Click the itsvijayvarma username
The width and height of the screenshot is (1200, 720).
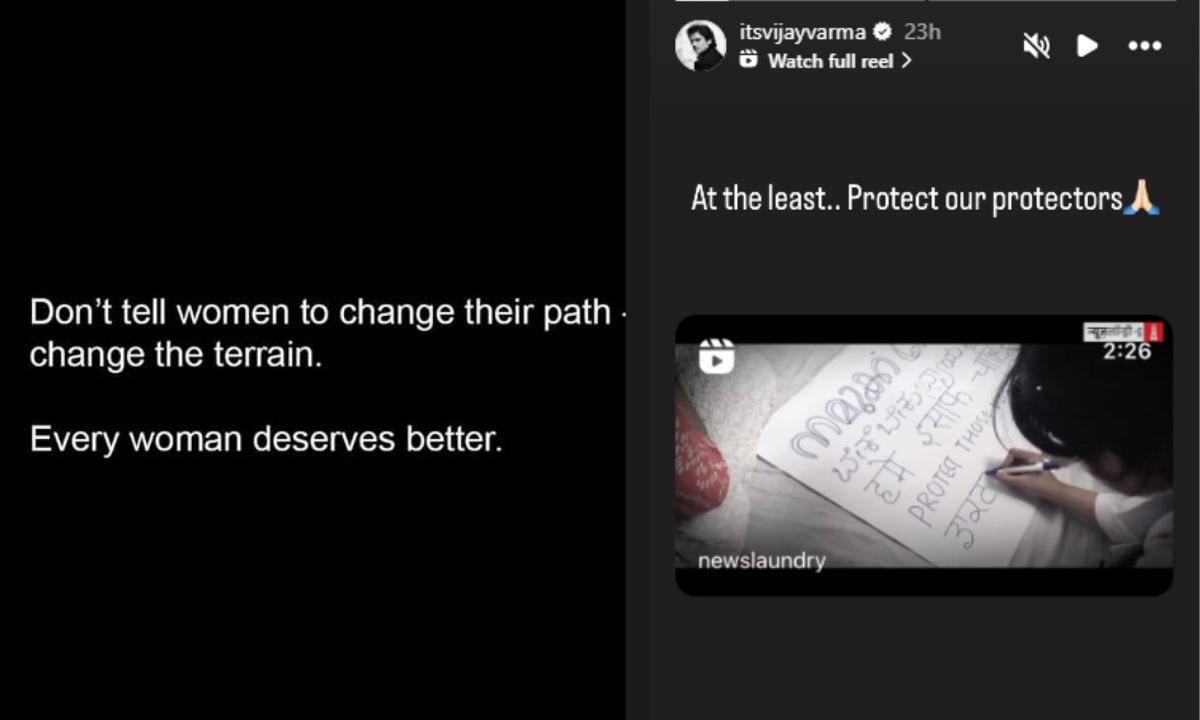click(802, 32)
